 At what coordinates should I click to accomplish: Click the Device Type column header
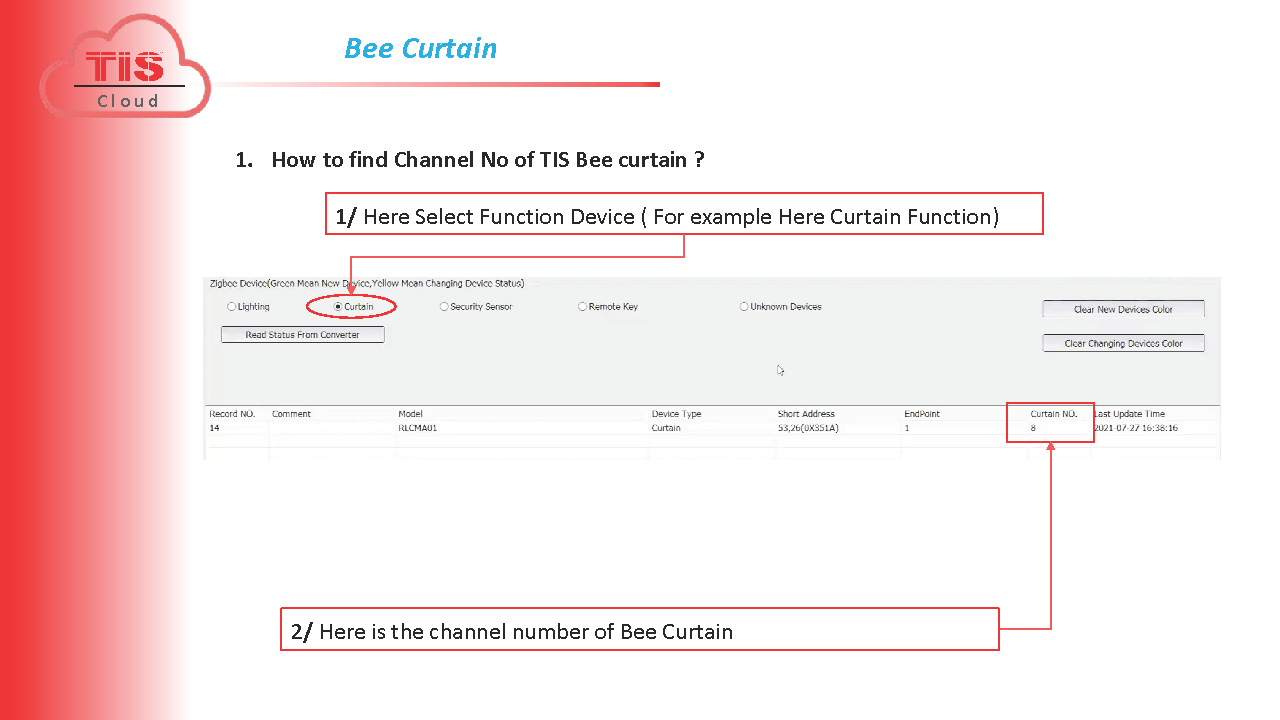pos(676,414)
